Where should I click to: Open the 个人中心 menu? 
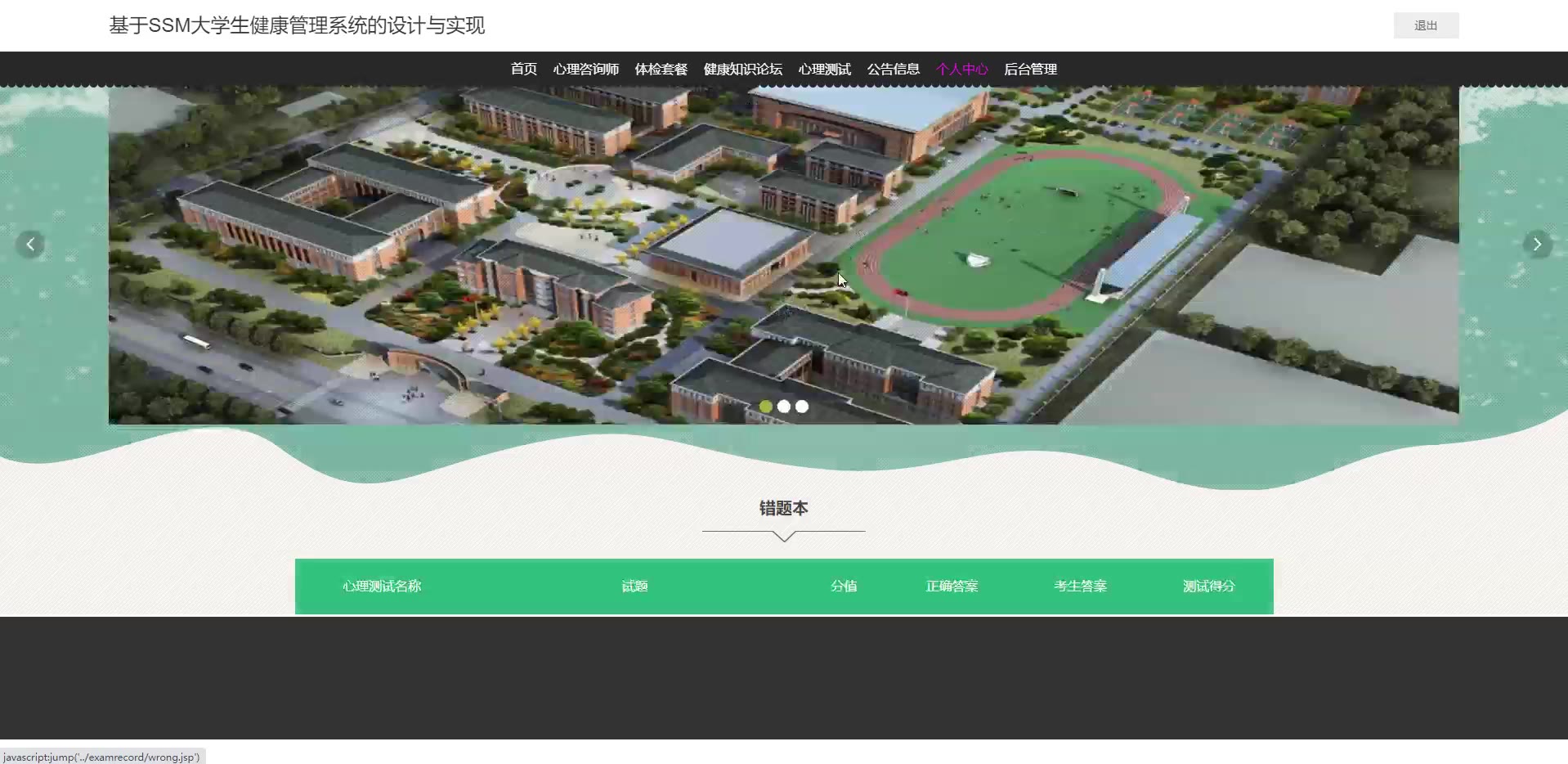(962, 70)
